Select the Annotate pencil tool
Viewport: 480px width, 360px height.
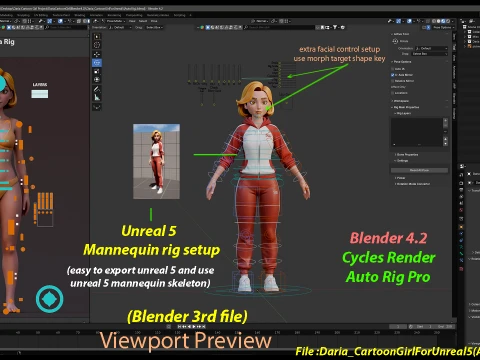pyautogui.click(x=97, y=89)
